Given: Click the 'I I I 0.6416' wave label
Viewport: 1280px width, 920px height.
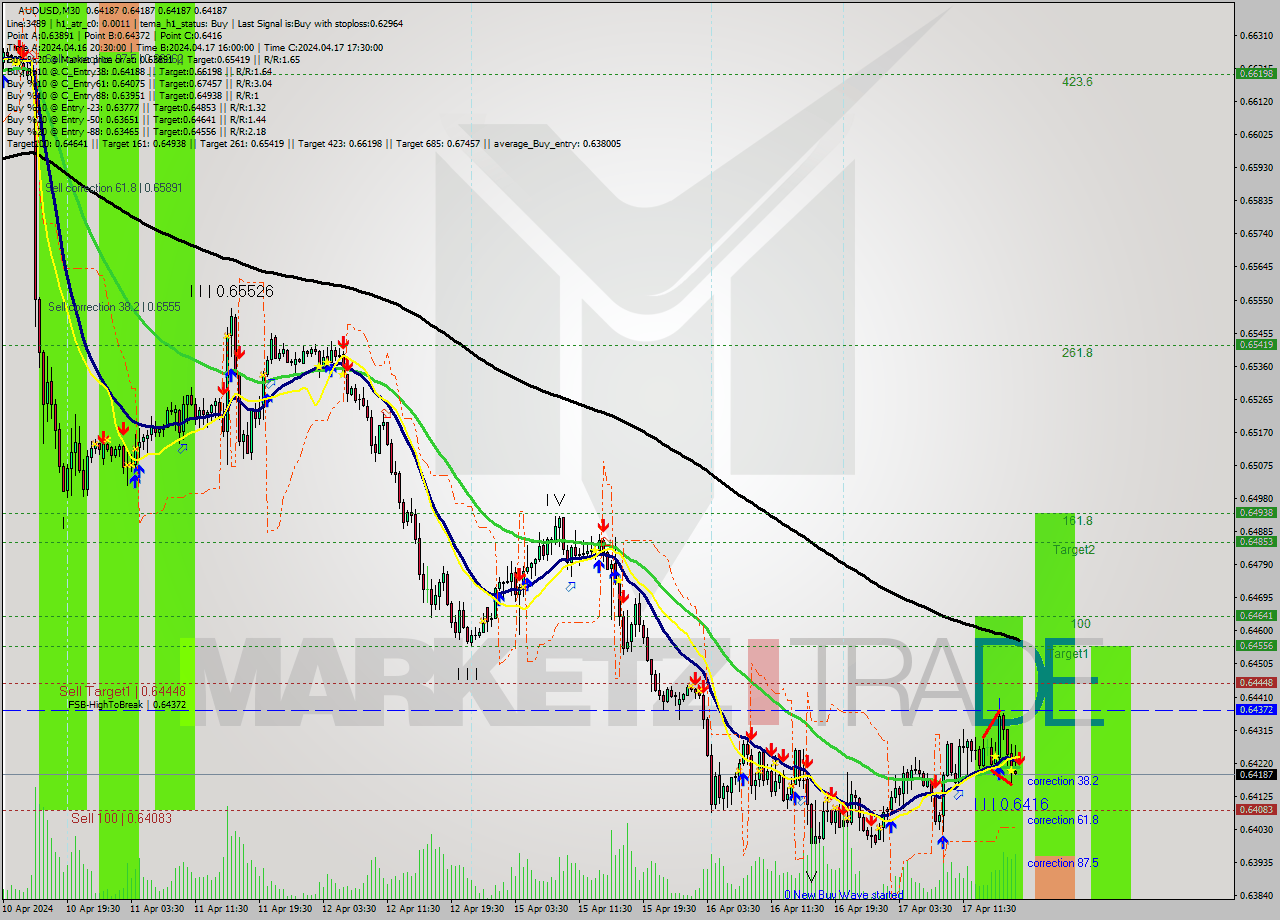Looking at the screenshot, I should coord(1011,804).
